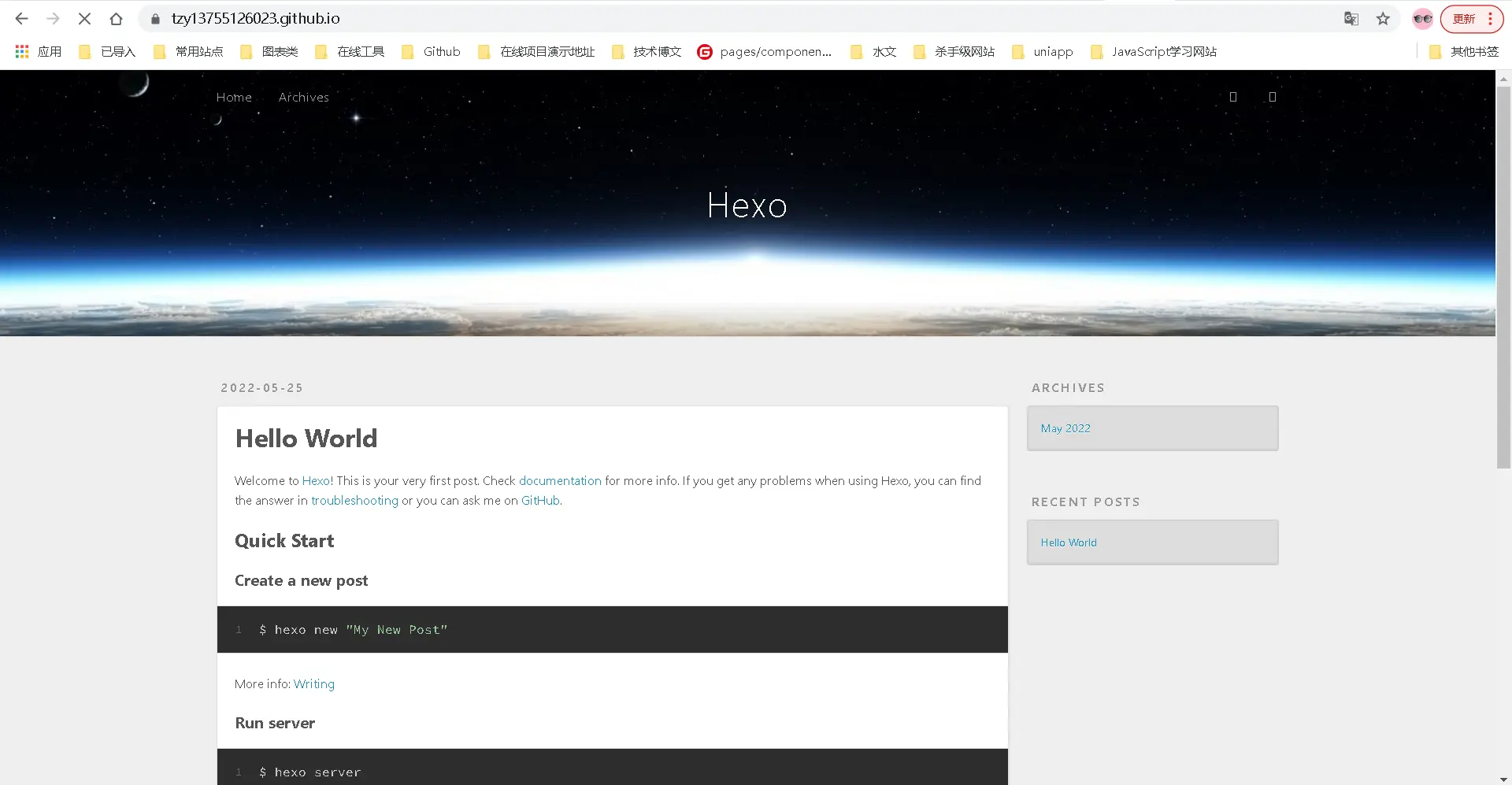View site info lock icon
This screenshot has width=1512, height=785.
(155, 18)
